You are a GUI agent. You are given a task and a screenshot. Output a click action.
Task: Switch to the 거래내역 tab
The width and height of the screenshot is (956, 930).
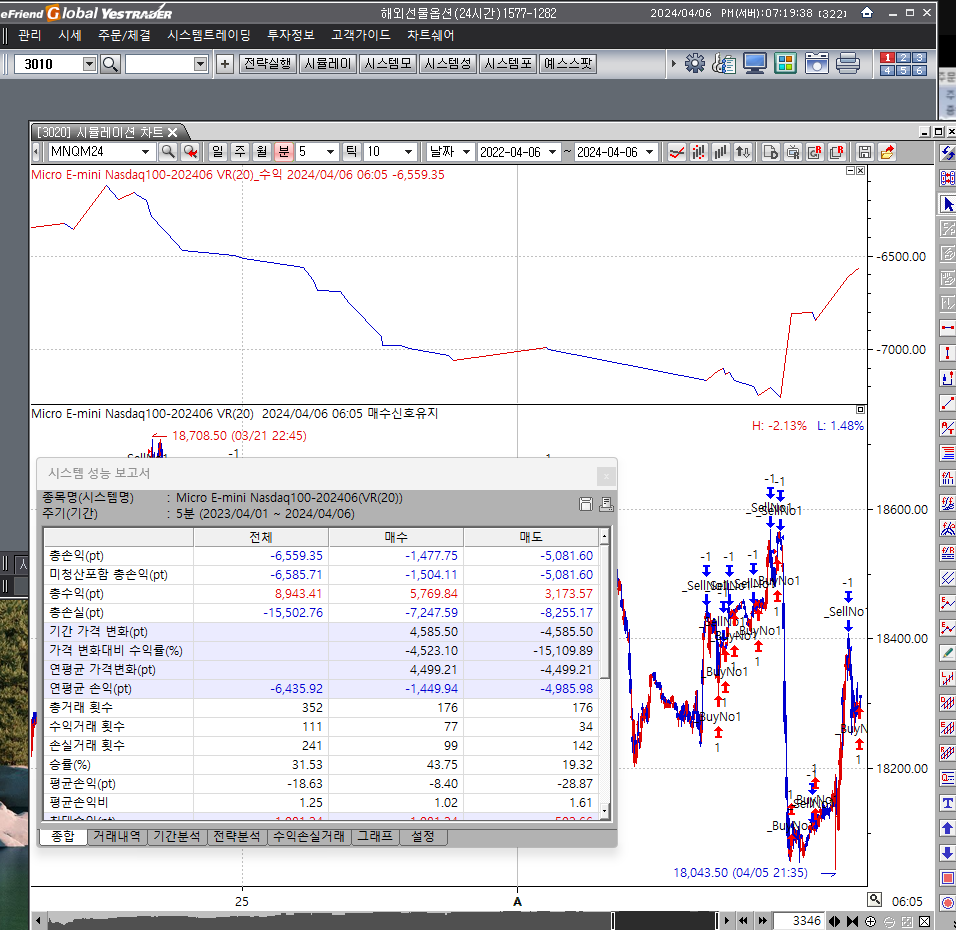[117, 836]
